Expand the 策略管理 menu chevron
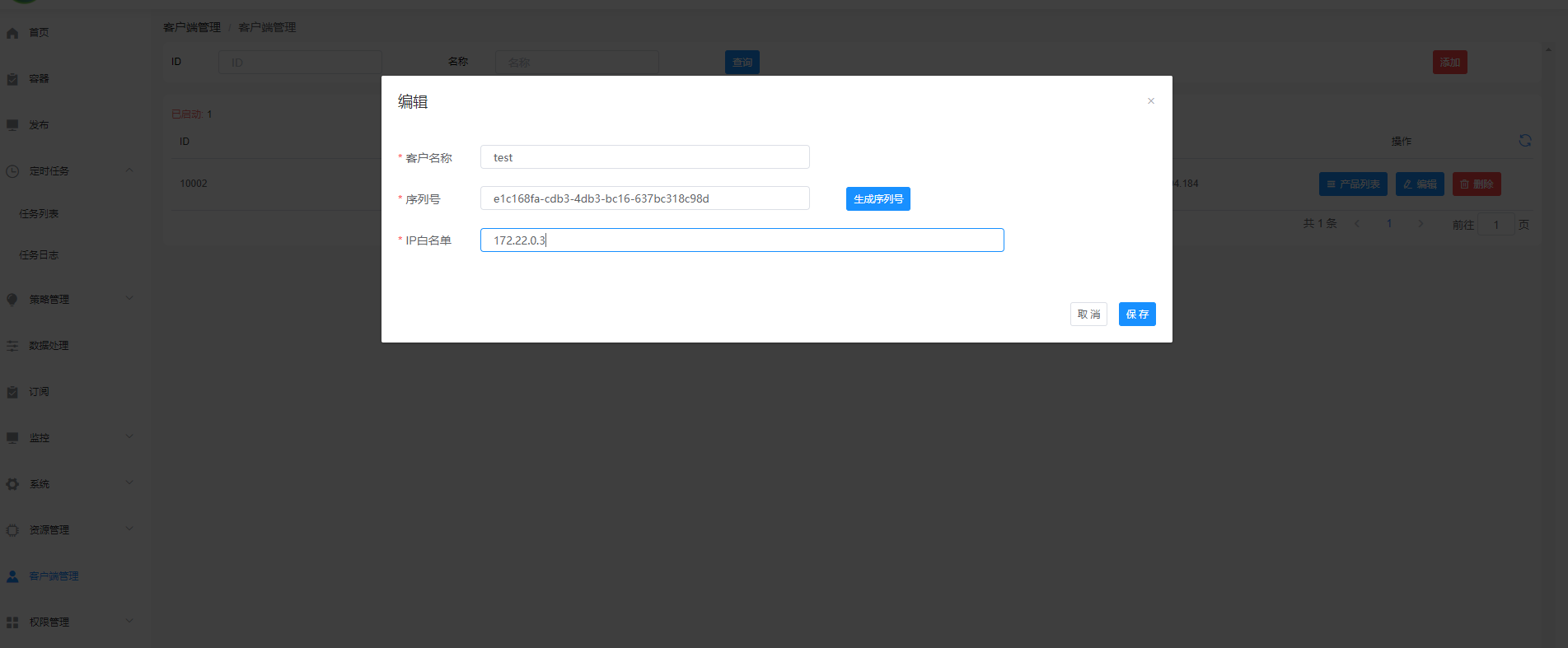 point(129,299)
